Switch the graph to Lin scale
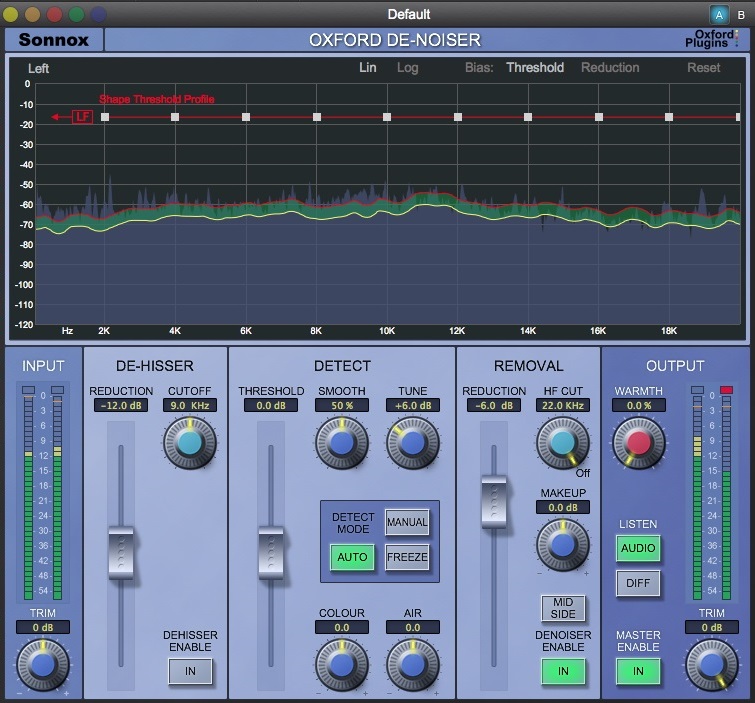The height and width of the screenshot is (703, 755). coord(367,67)
